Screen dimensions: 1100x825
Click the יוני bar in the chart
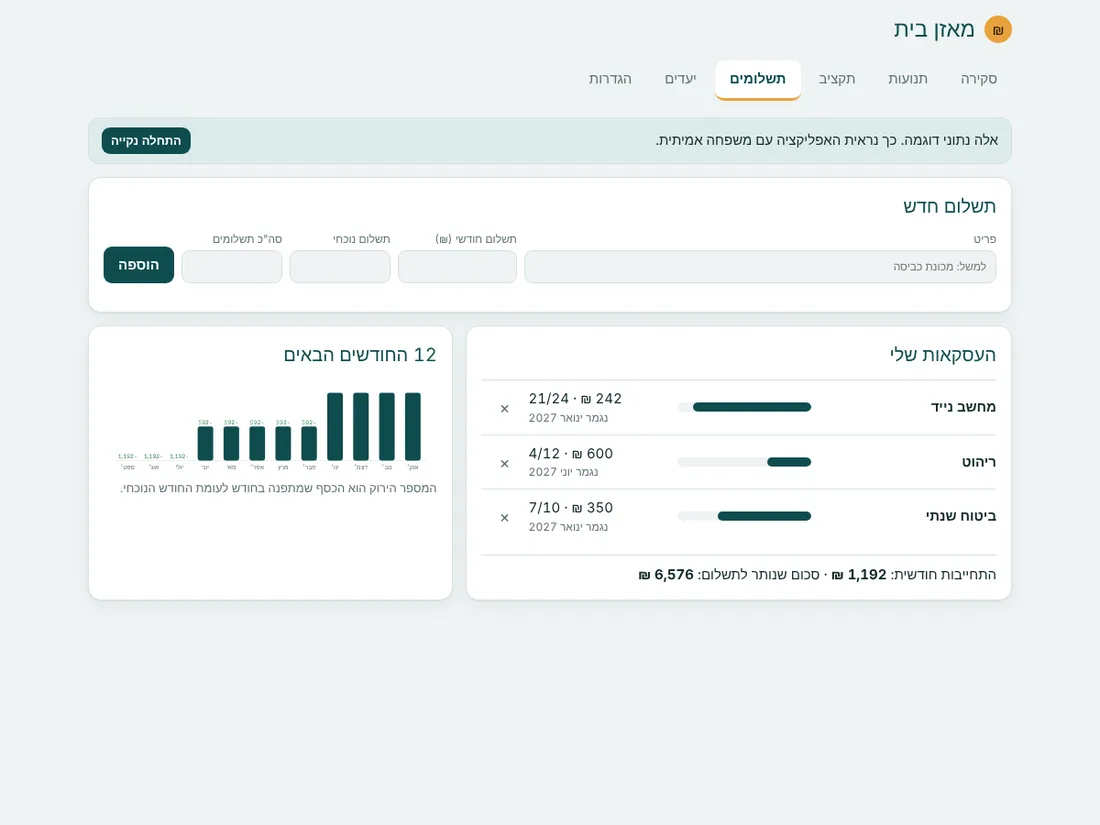click(206, 443)
